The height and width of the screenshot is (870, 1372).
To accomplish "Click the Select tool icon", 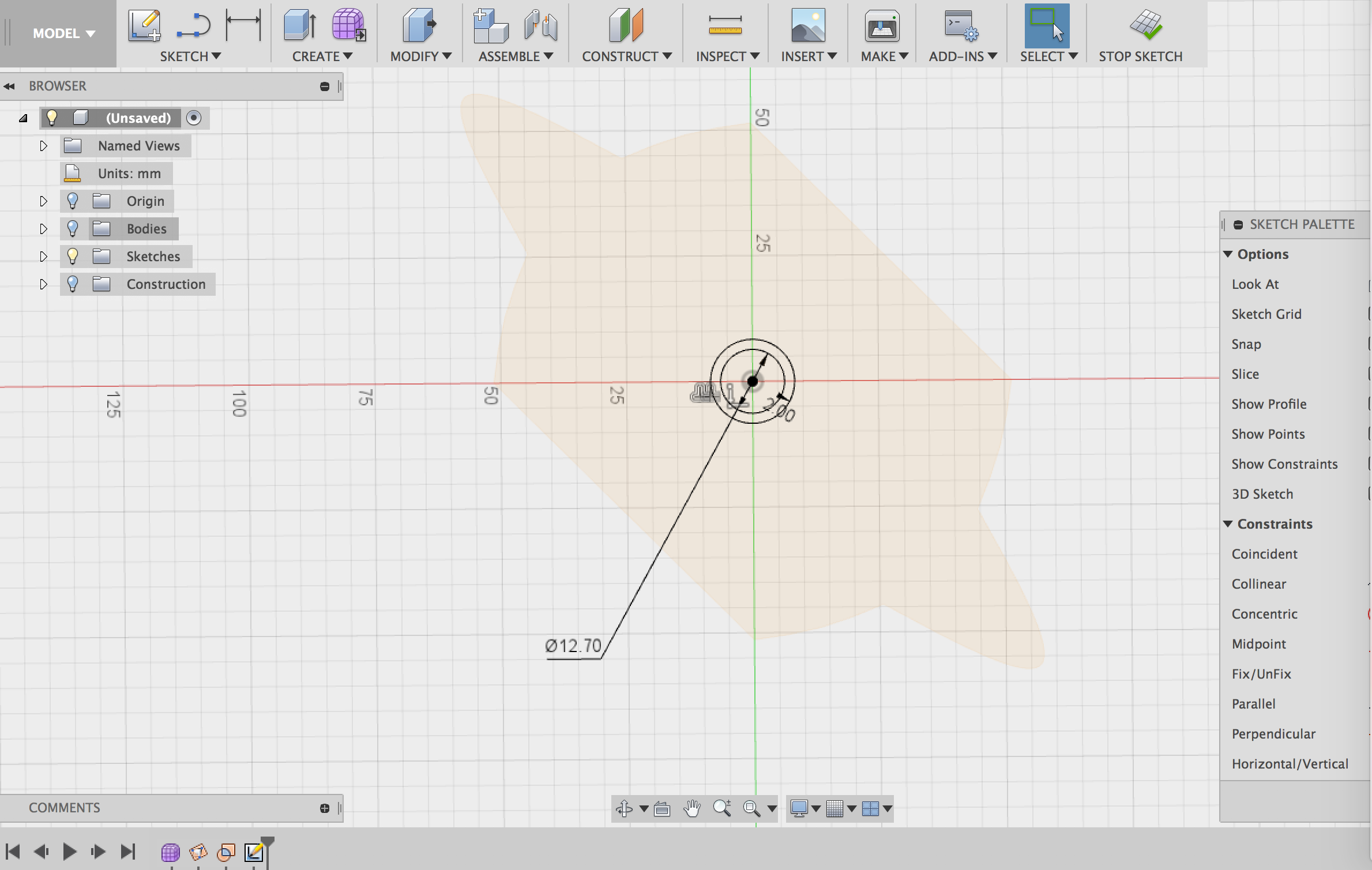I will pos(1047,25).
